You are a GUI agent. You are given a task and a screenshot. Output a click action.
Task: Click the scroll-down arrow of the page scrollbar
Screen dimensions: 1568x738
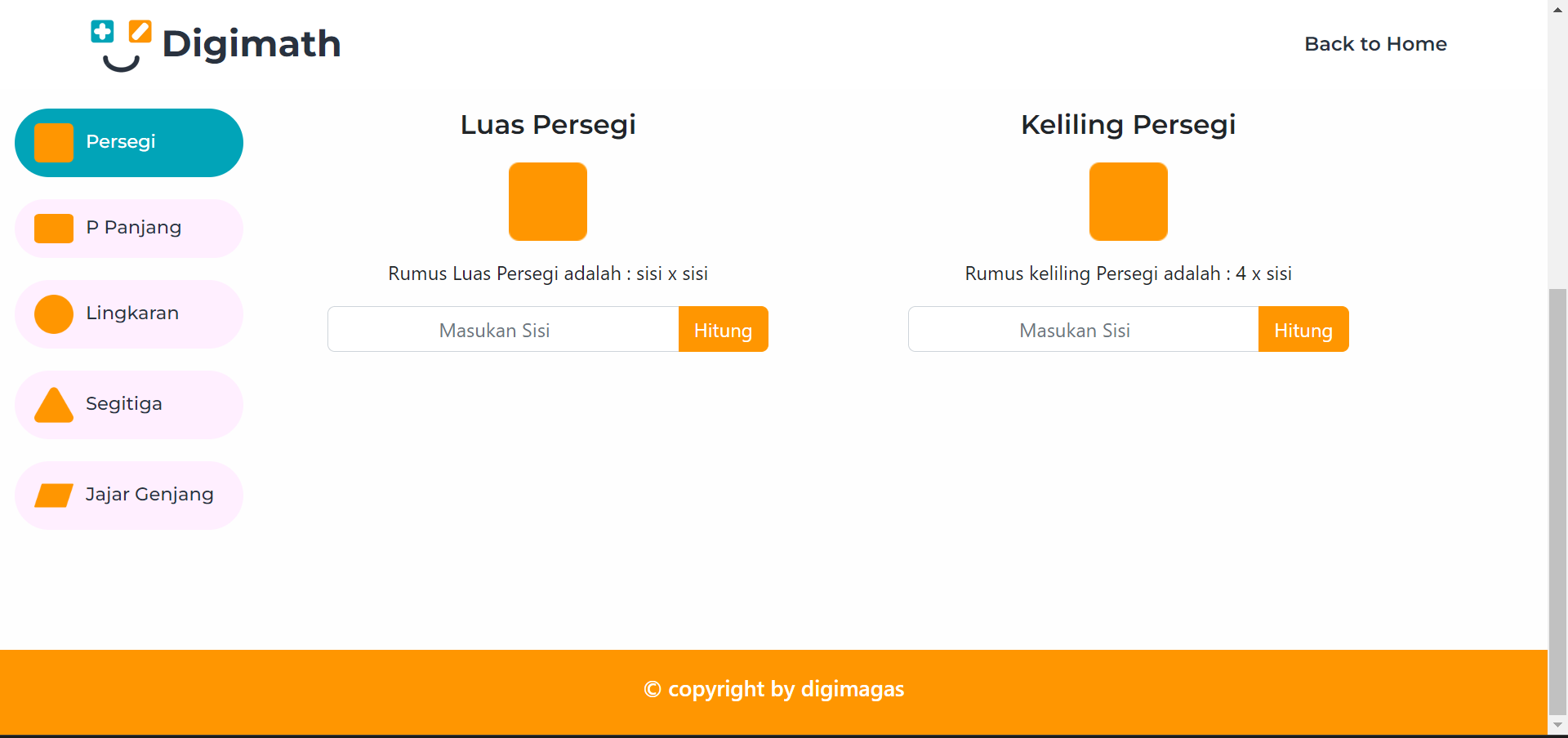tap(1557, 725)
